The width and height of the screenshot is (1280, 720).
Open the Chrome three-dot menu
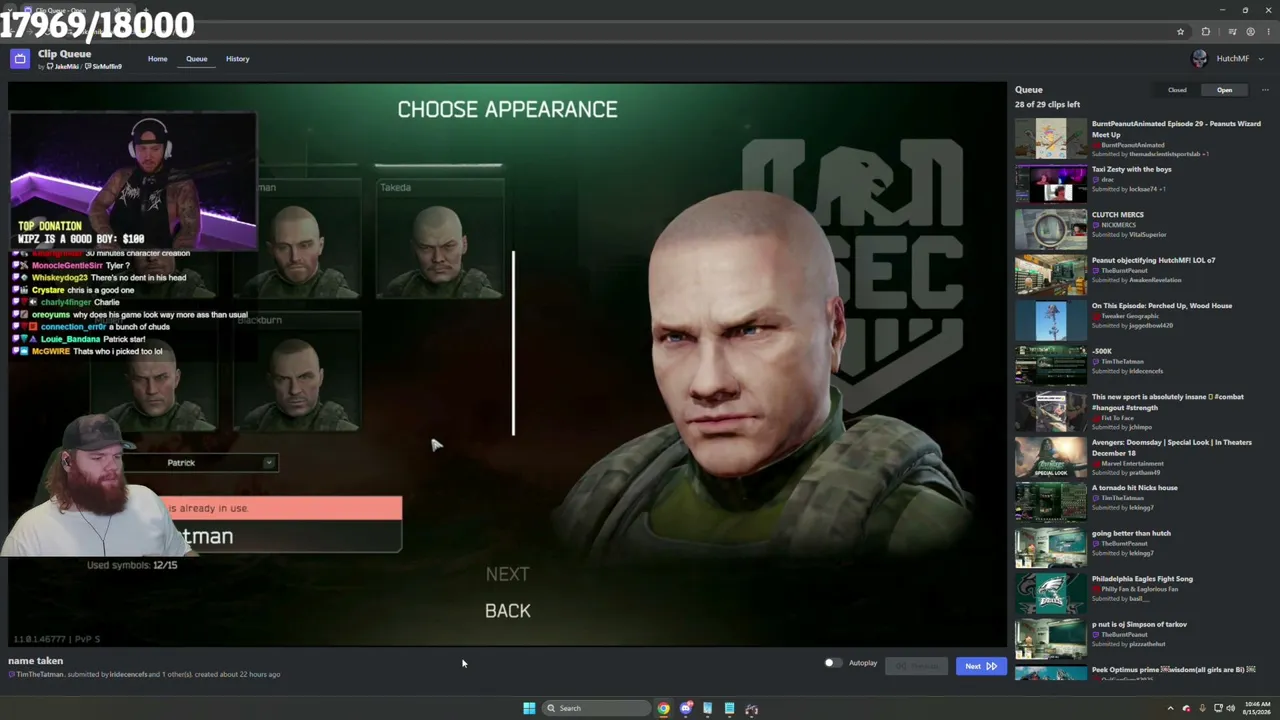click(1267, 32)
